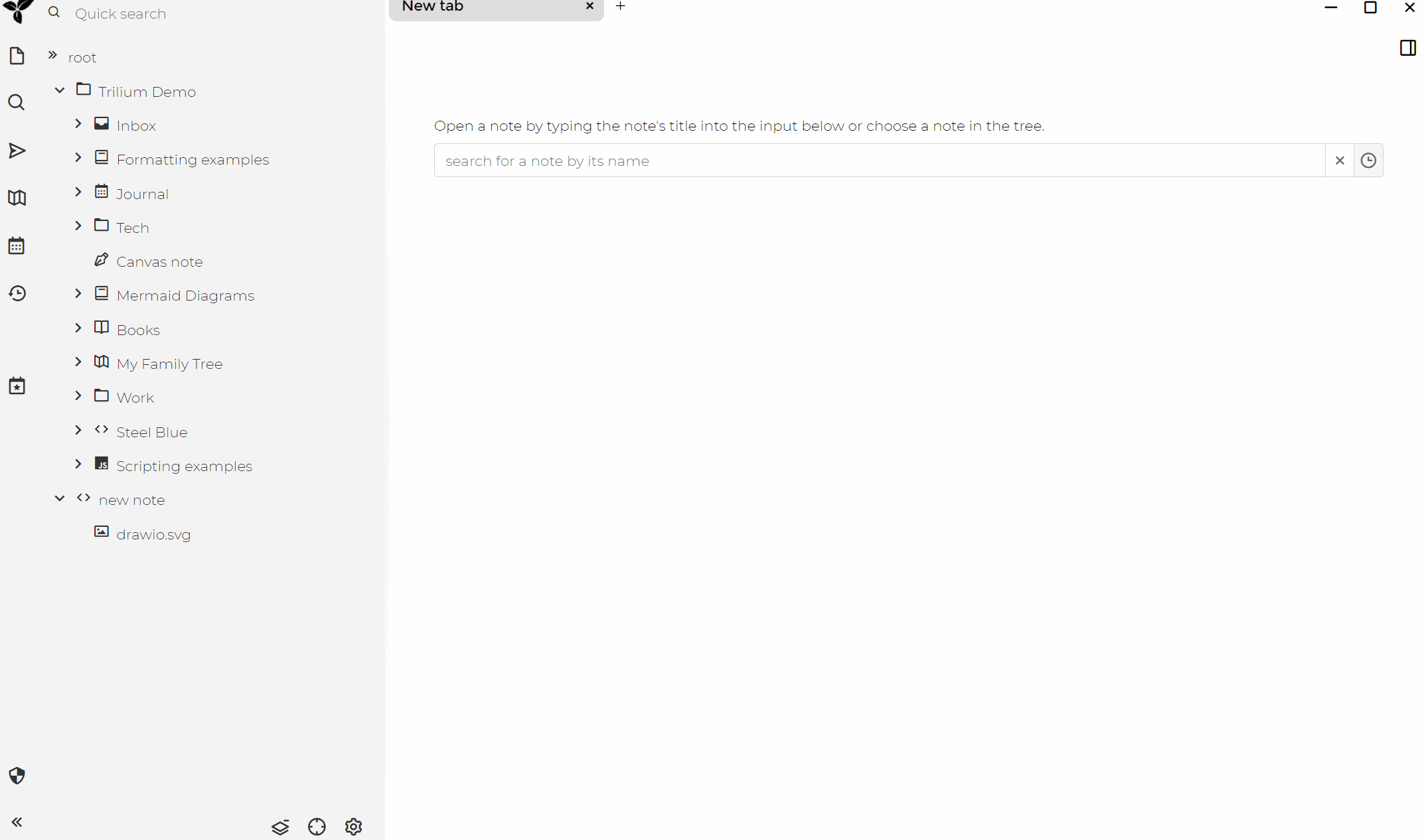This screenshot has height=840, width=1424.
Task: Open the note map icon
Action: click(17, 198)
